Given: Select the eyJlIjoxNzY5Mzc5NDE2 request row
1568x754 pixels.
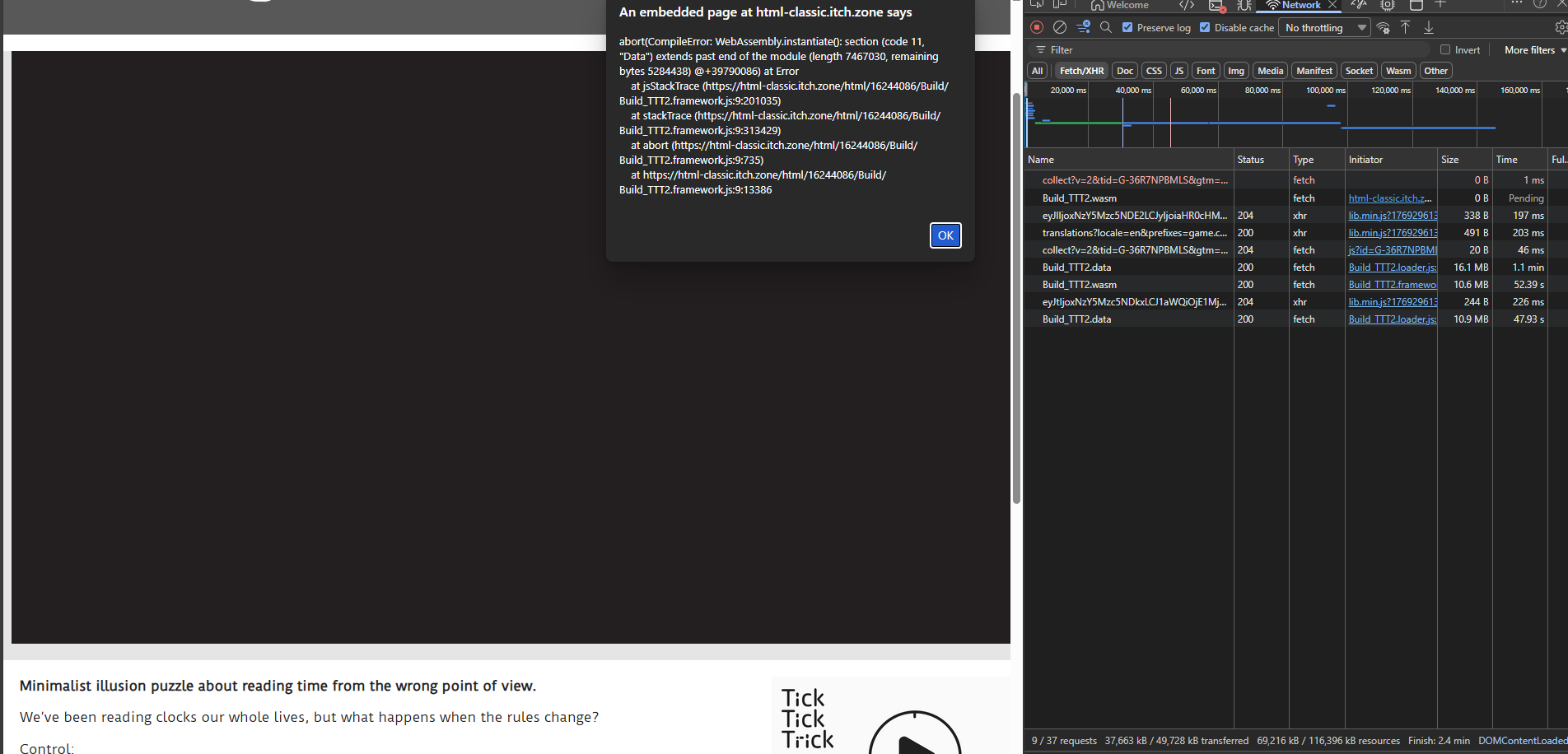Looking at the screenshot, I should click(1295, 216).
